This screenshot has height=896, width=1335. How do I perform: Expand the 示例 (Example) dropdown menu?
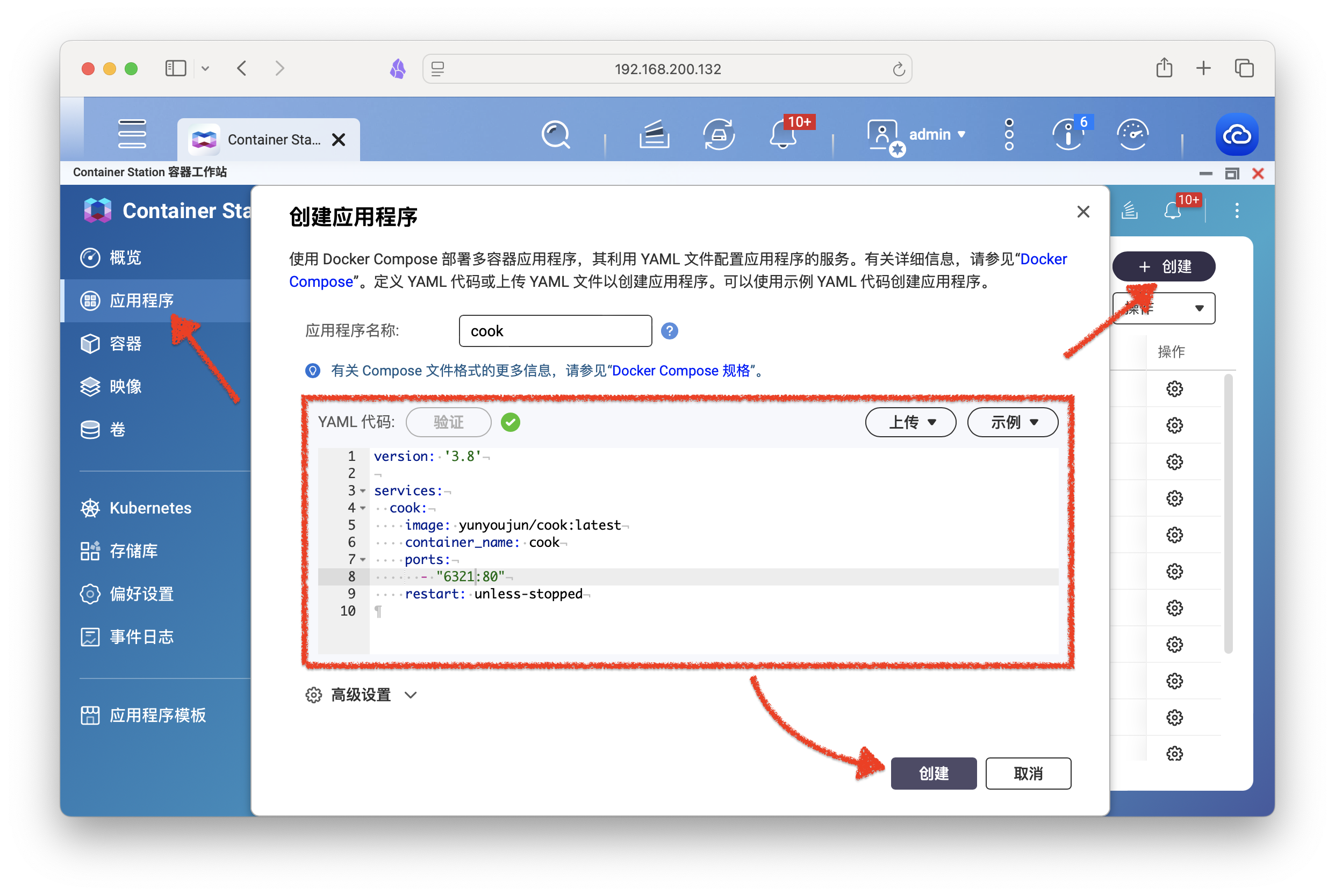click(1013, 421)
